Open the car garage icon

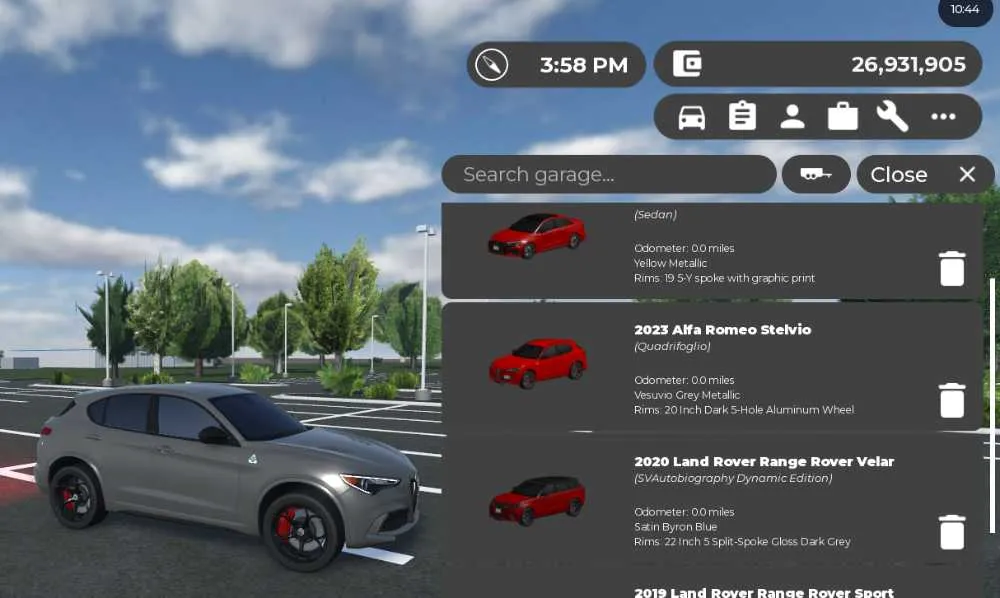click(692, 117)
